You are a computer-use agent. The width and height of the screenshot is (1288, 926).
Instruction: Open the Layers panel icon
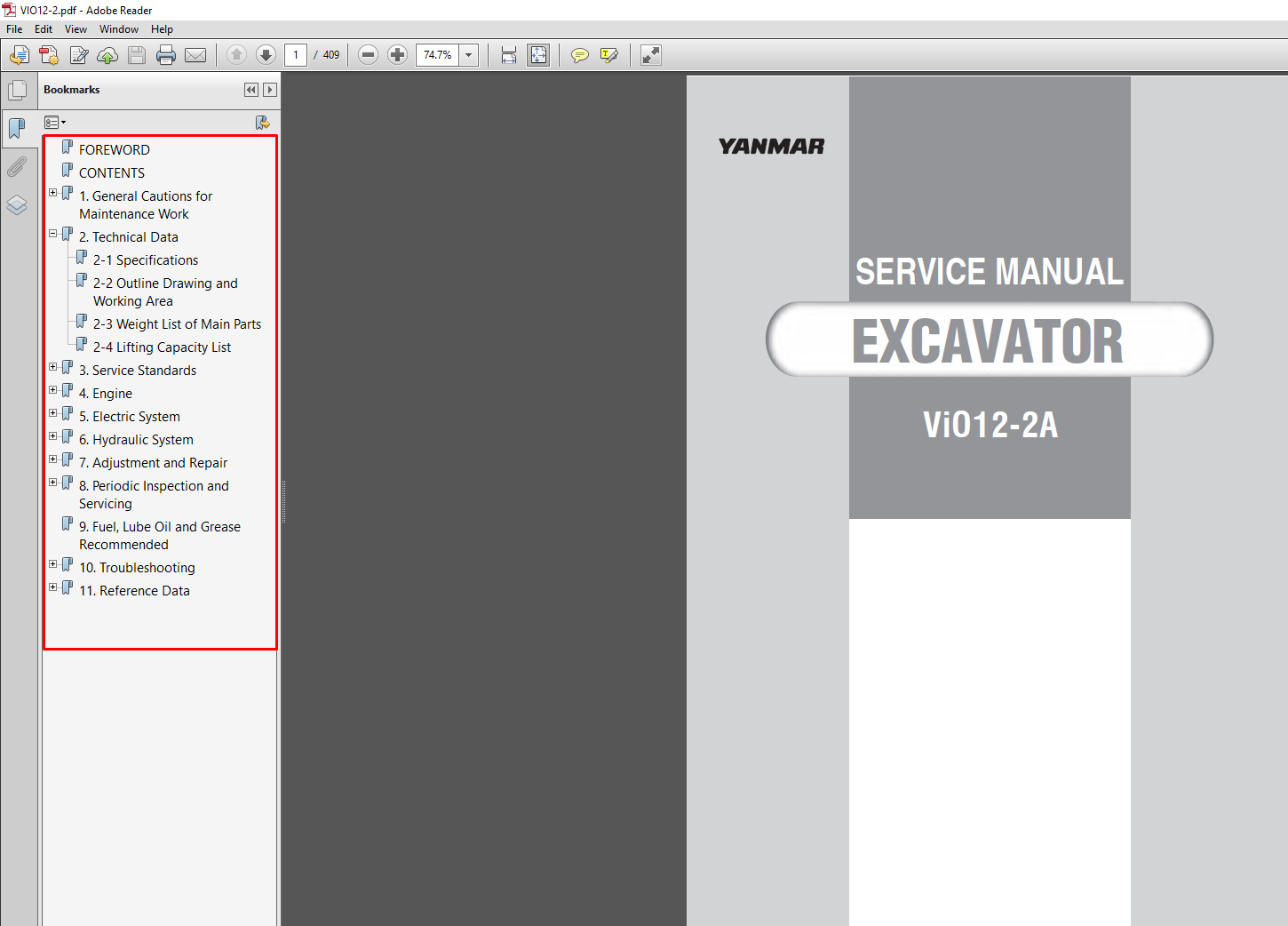[x=17, y=205]
